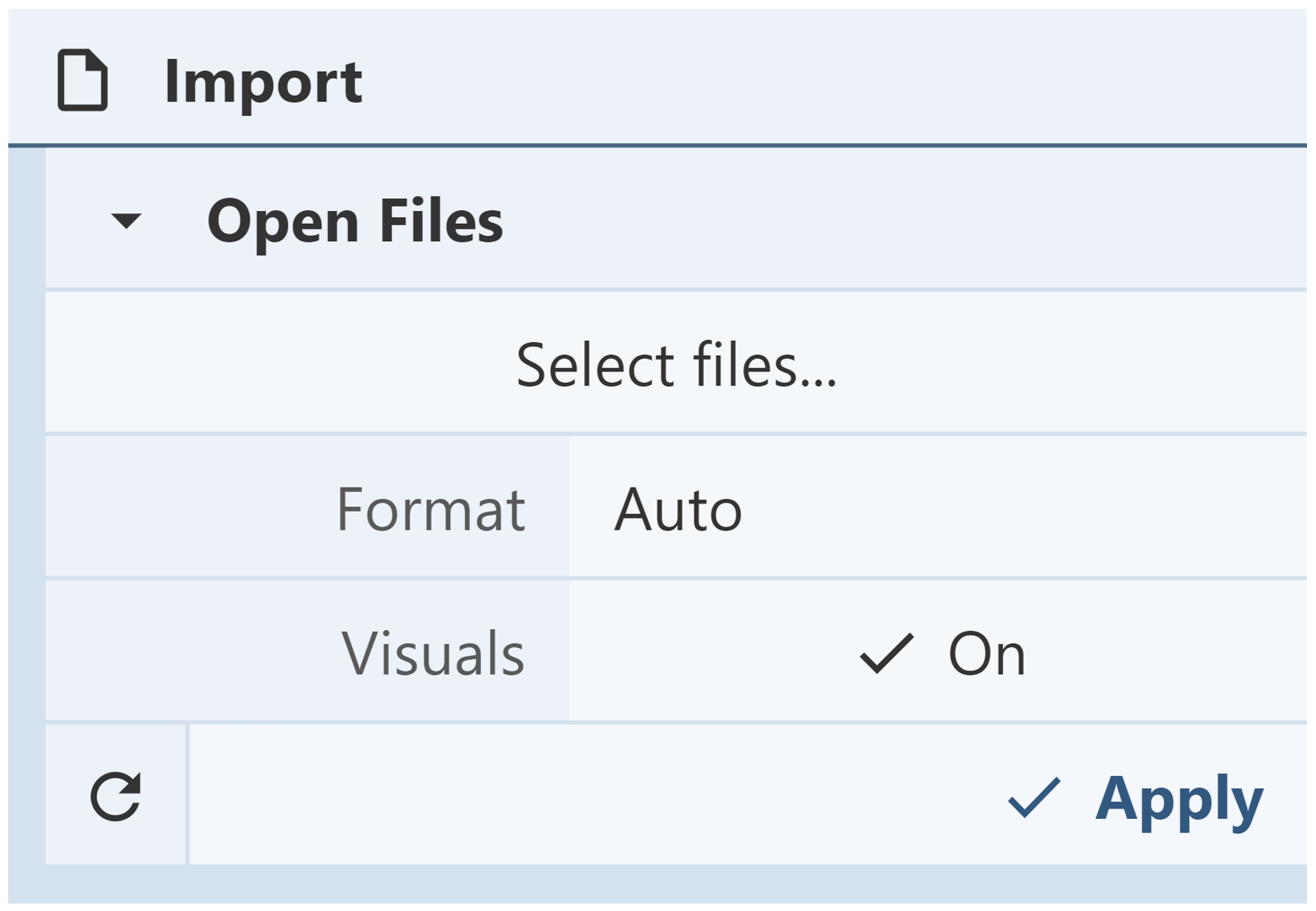Viewport: 1316px width, 911px height.
Task: Click the Visuals row label
Action: point(433,654)
